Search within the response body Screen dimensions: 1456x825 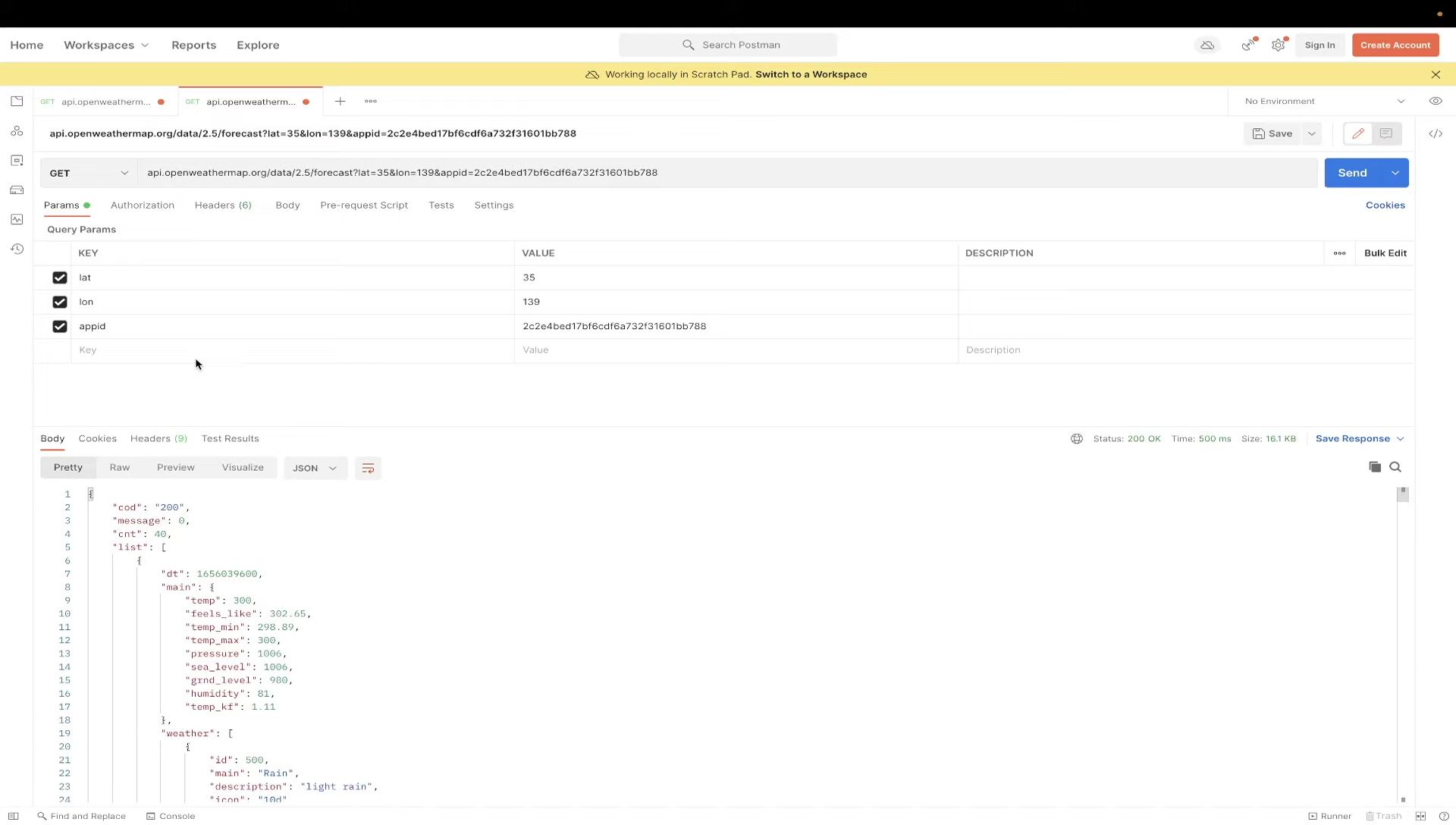1395,467
